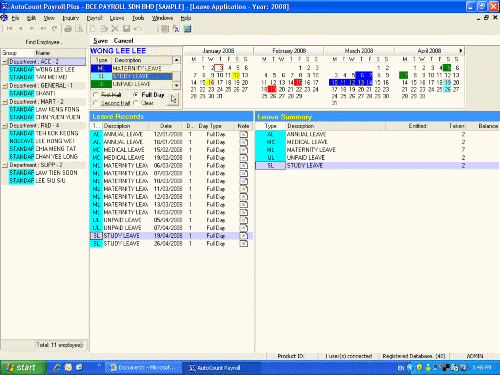
Task: Open the File menu
Action: coord(15,18)
